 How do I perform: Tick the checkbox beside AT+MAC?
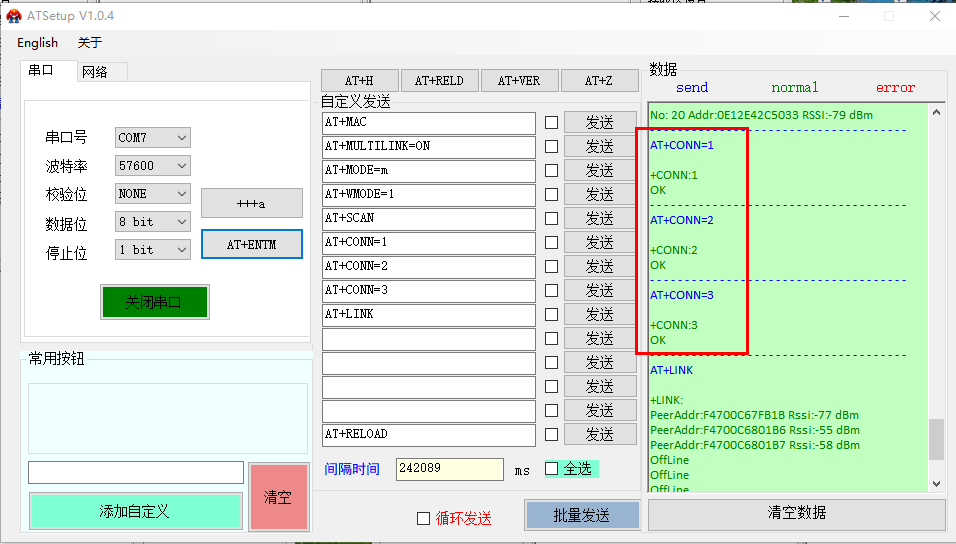tap(552, 122)
